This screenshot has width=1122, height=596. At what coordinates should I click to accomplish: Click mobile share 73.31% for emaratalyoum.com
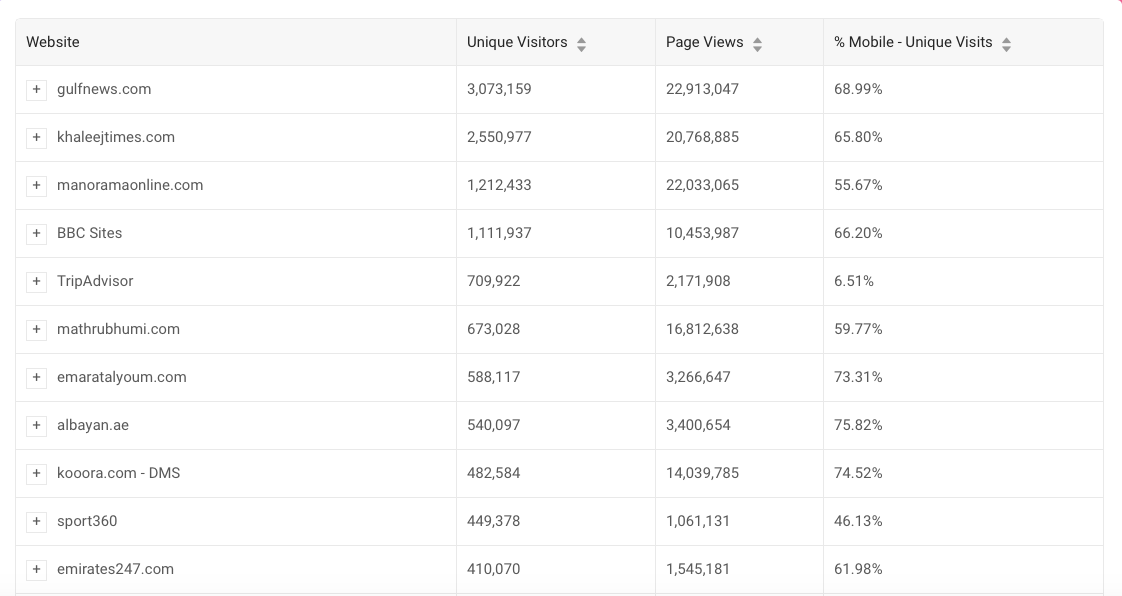(x=859, y=377)
